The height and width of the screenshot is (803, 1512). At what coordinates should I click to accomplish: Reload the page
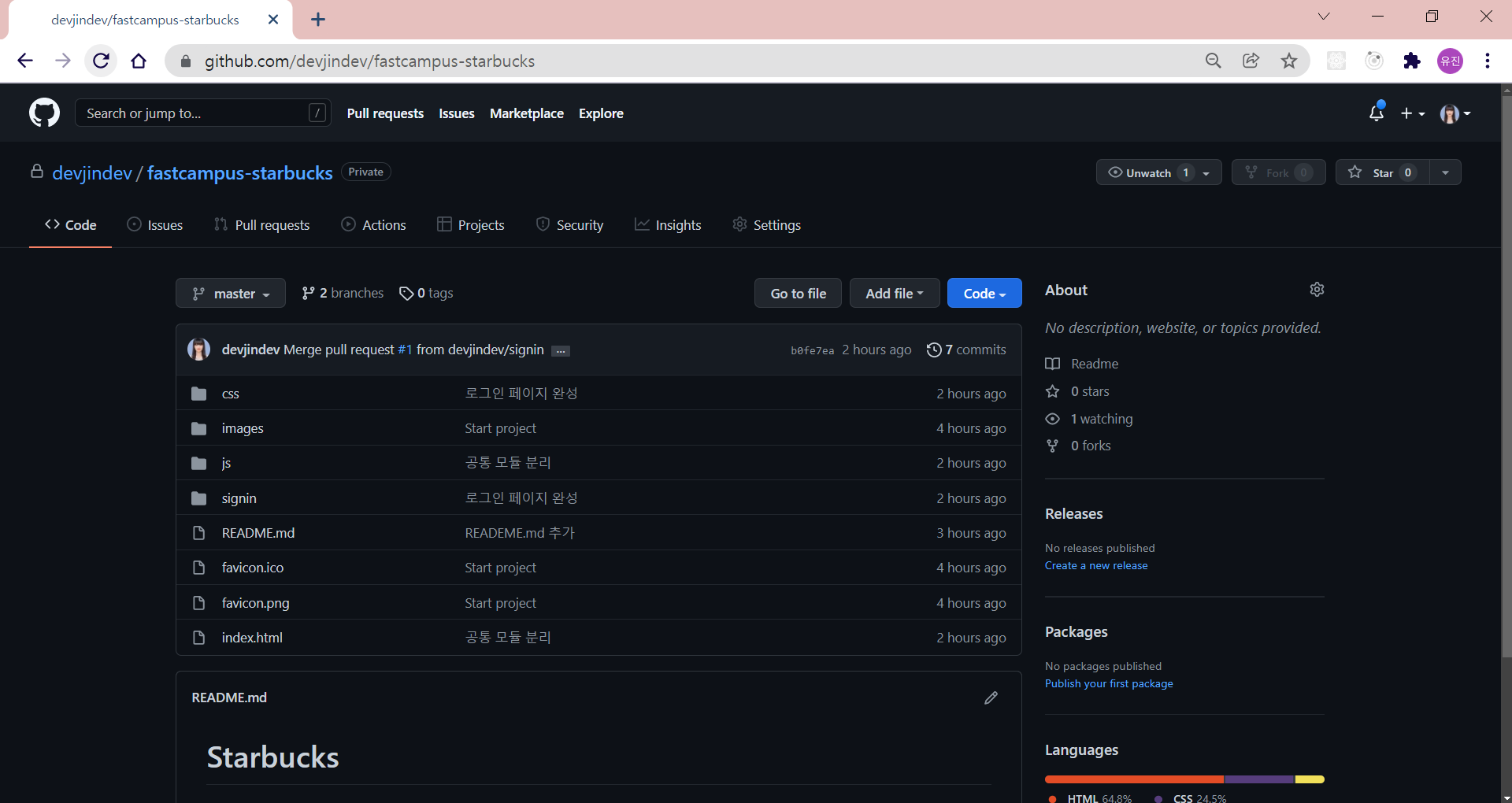[101, 61]
